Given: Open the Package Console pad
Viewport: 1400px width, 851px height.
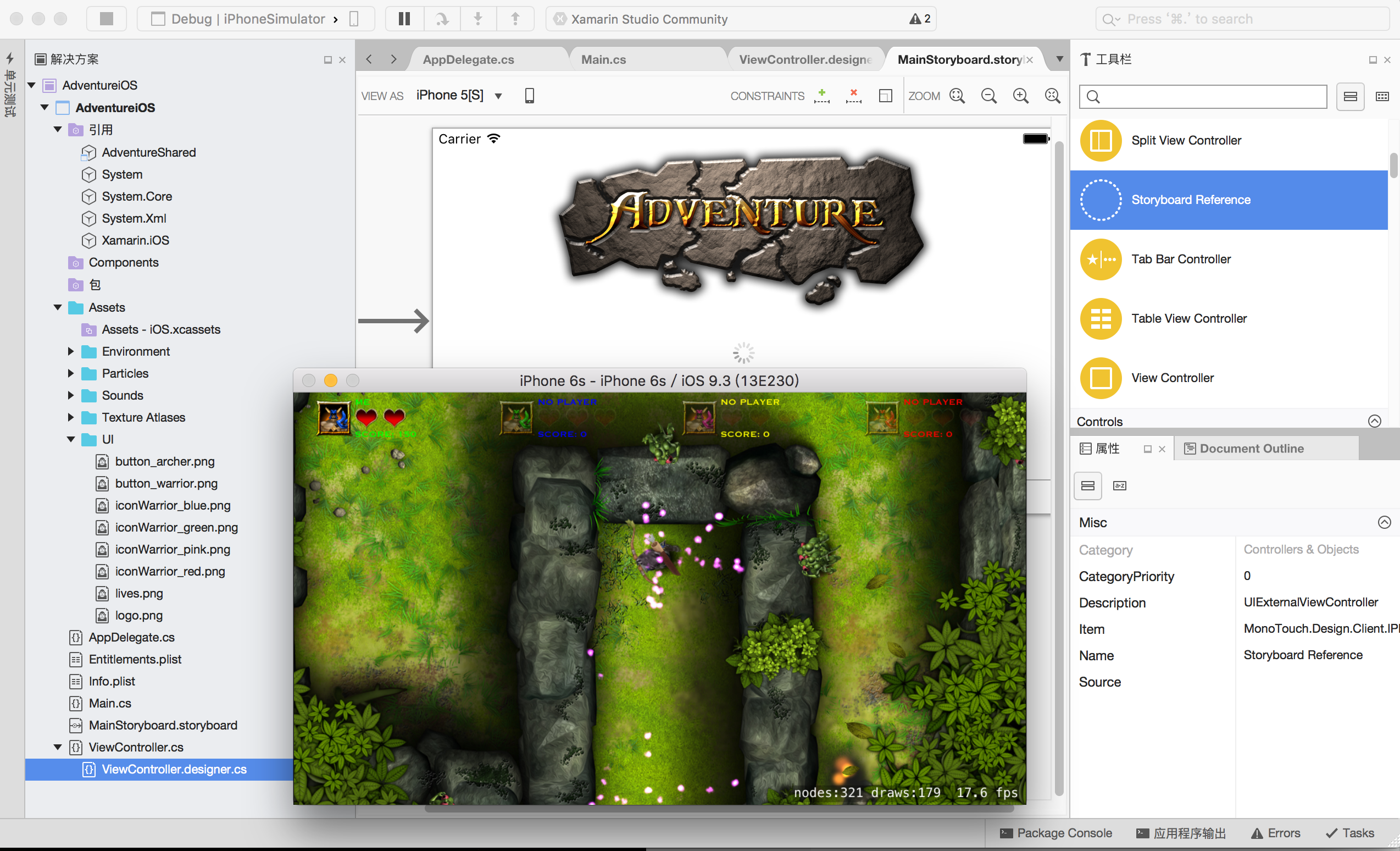Looking at the screenshot, I should 1055,833.
